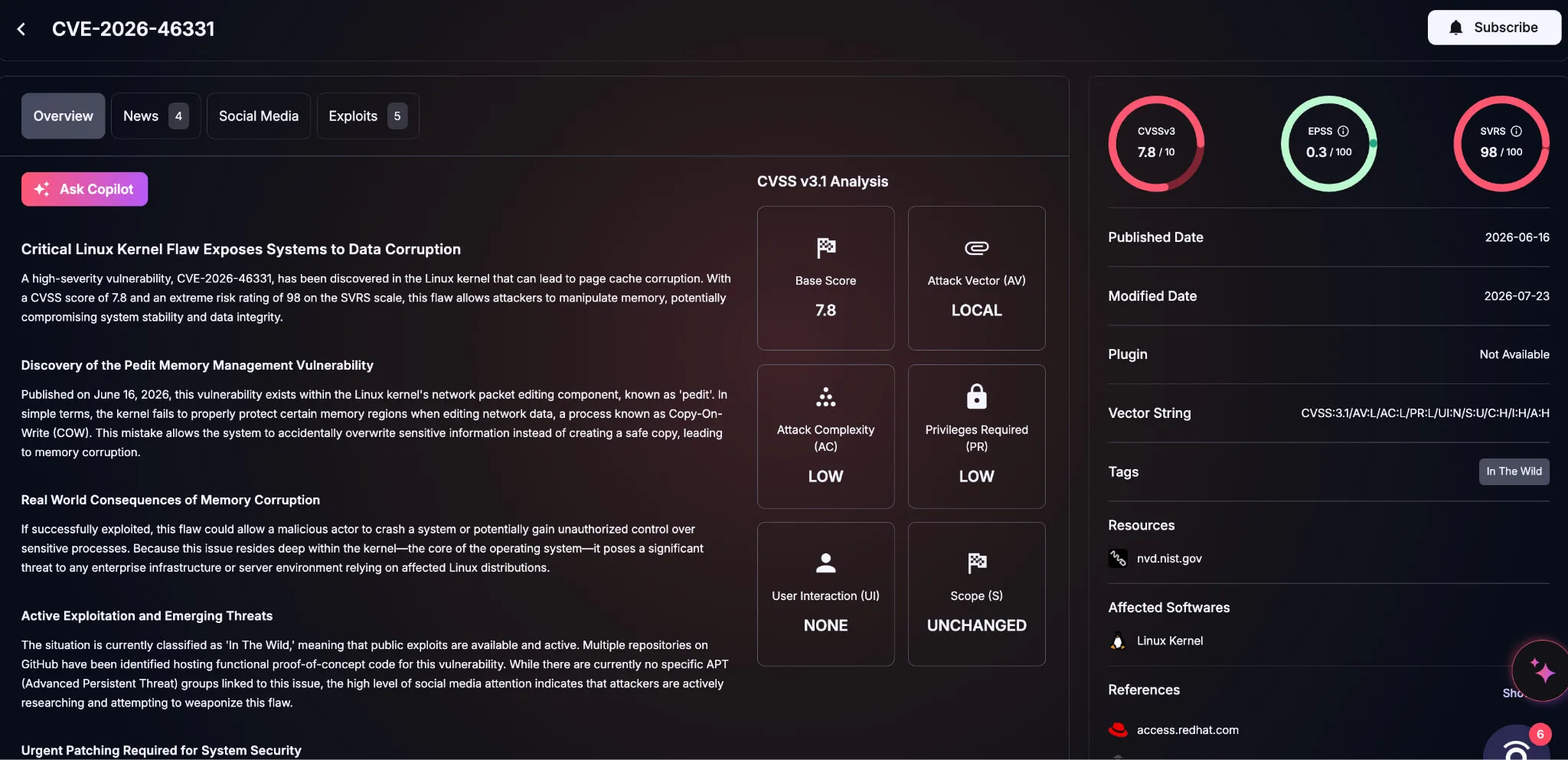Click the EPSS info icon

click(x=1343, y=132)
